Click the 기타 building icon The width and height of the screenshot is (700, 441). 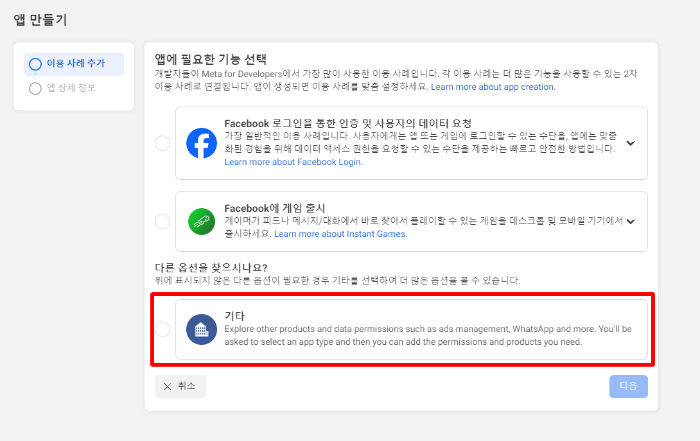click(201, 329)
